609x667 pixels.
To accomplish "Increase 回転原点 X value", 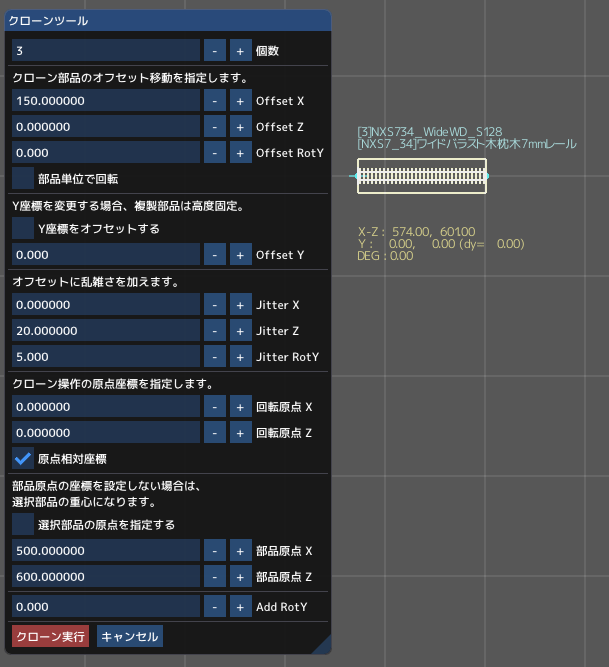I will [x=241, y=407].
